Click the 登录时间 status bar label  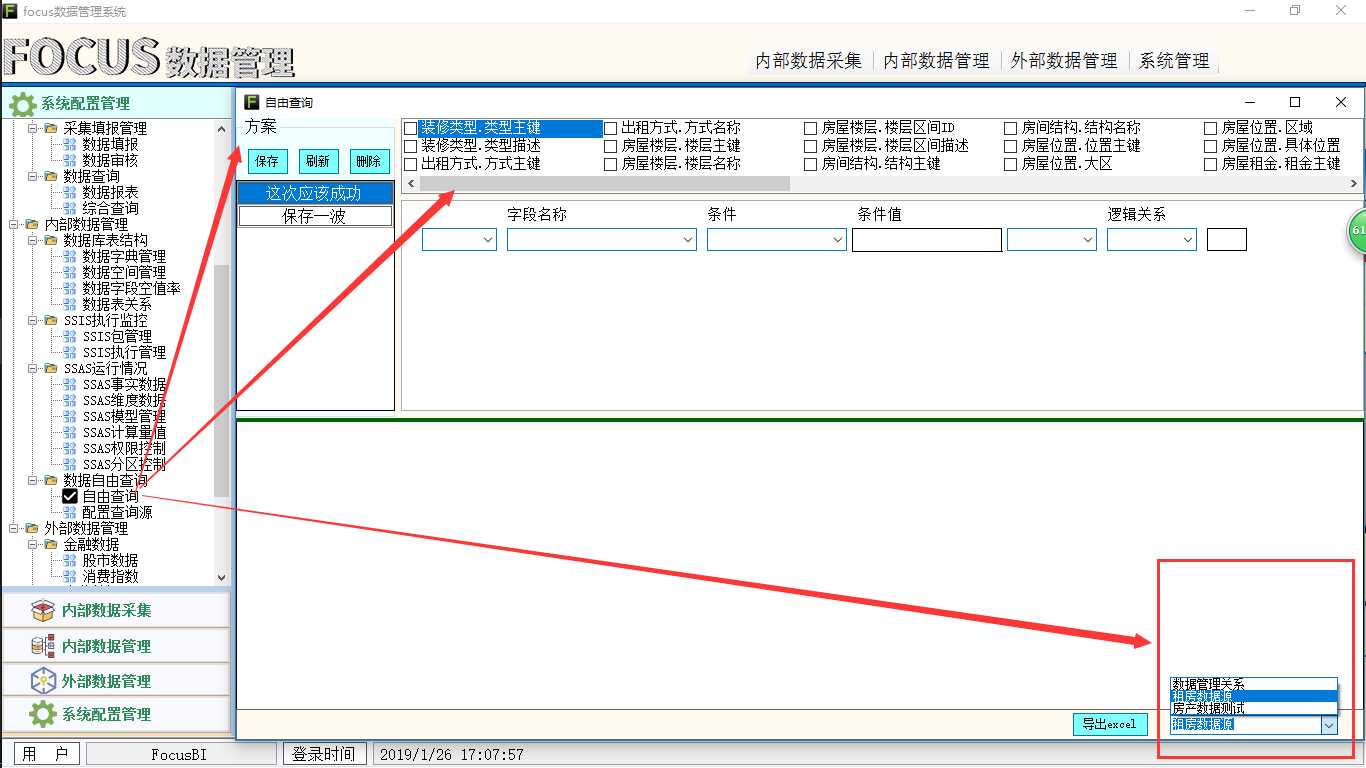pos(324,755)
